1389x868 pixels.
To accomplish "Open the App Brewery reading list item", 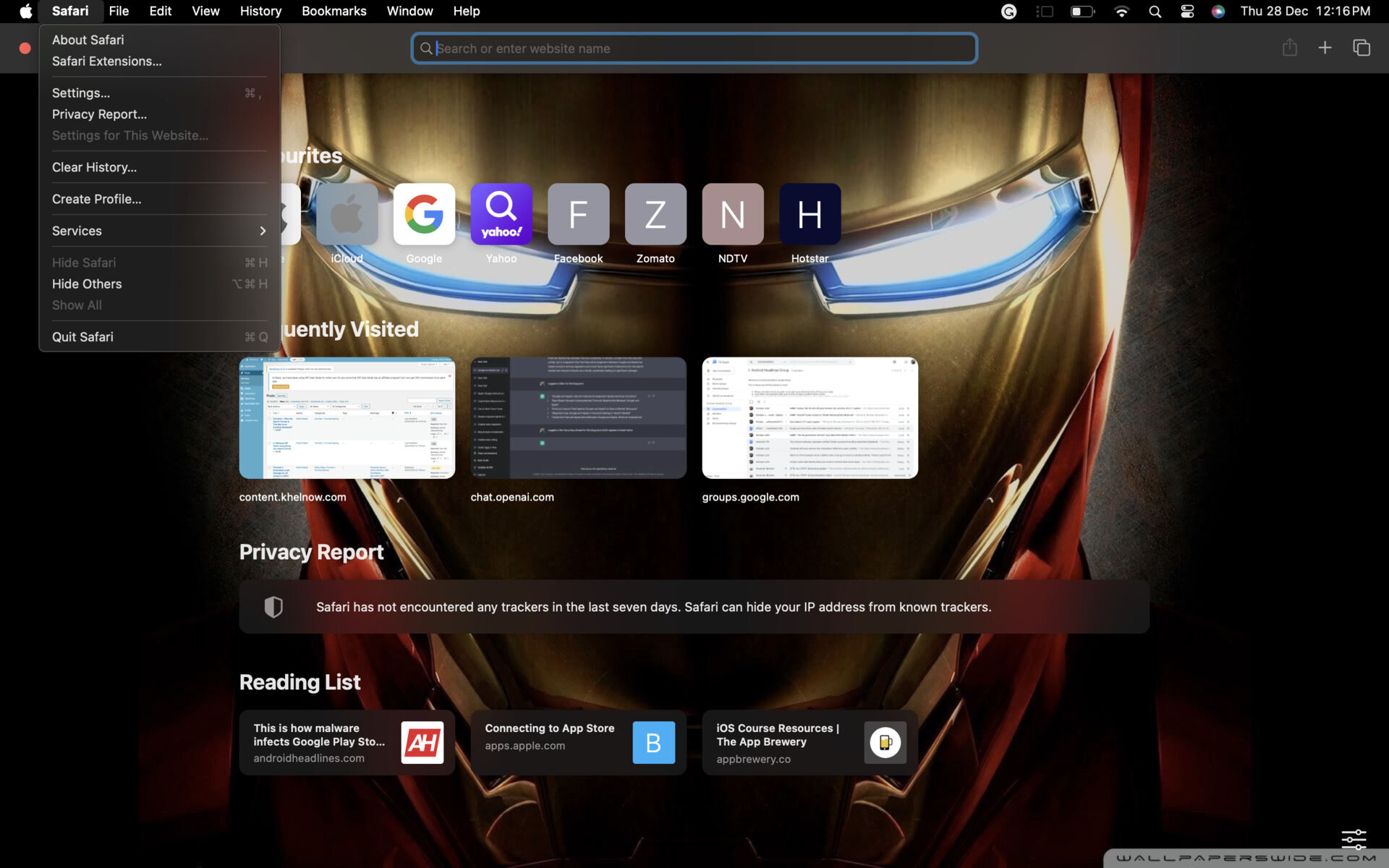I will click(810, 742).
